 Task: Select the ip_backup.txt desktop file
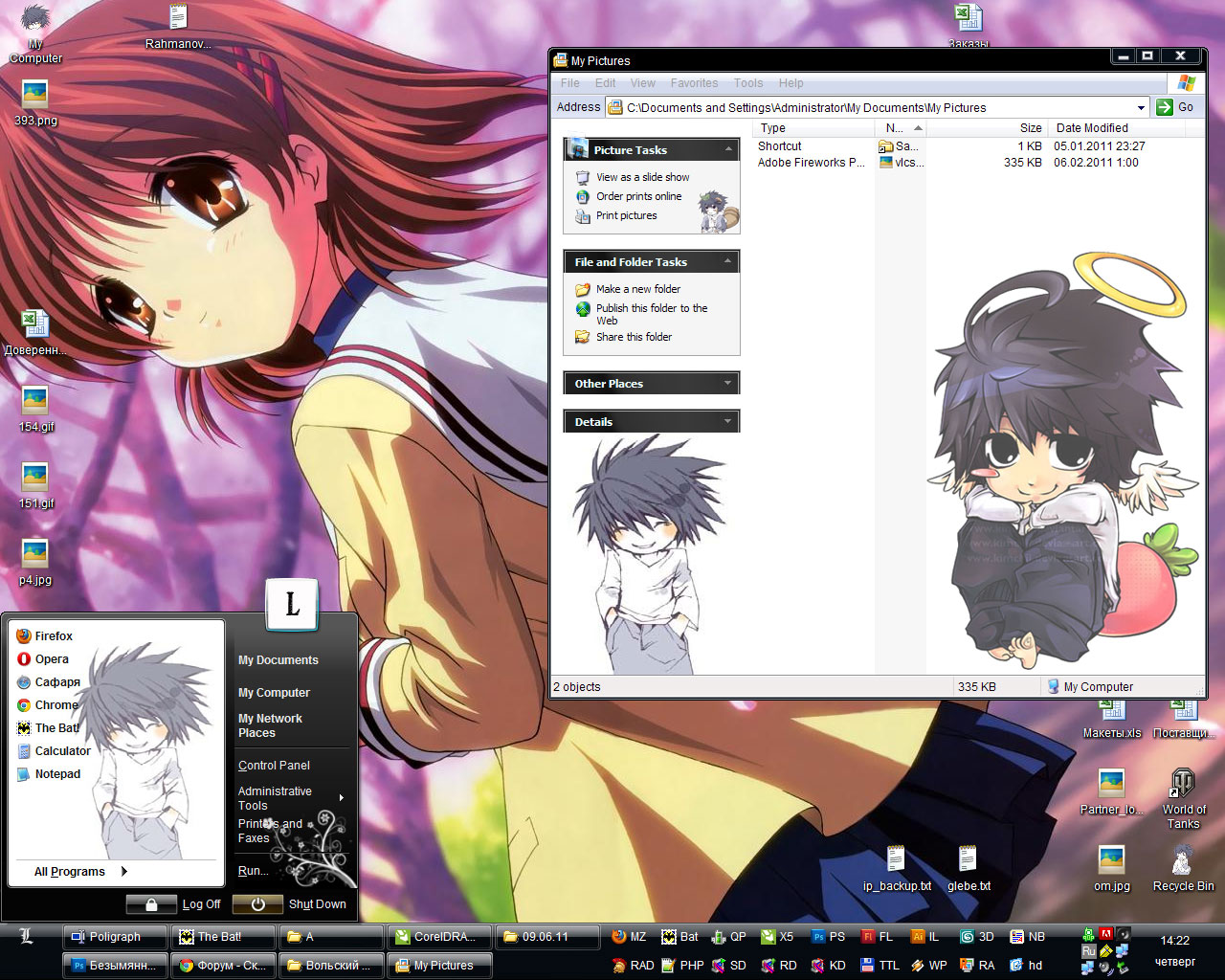[897, 868]
